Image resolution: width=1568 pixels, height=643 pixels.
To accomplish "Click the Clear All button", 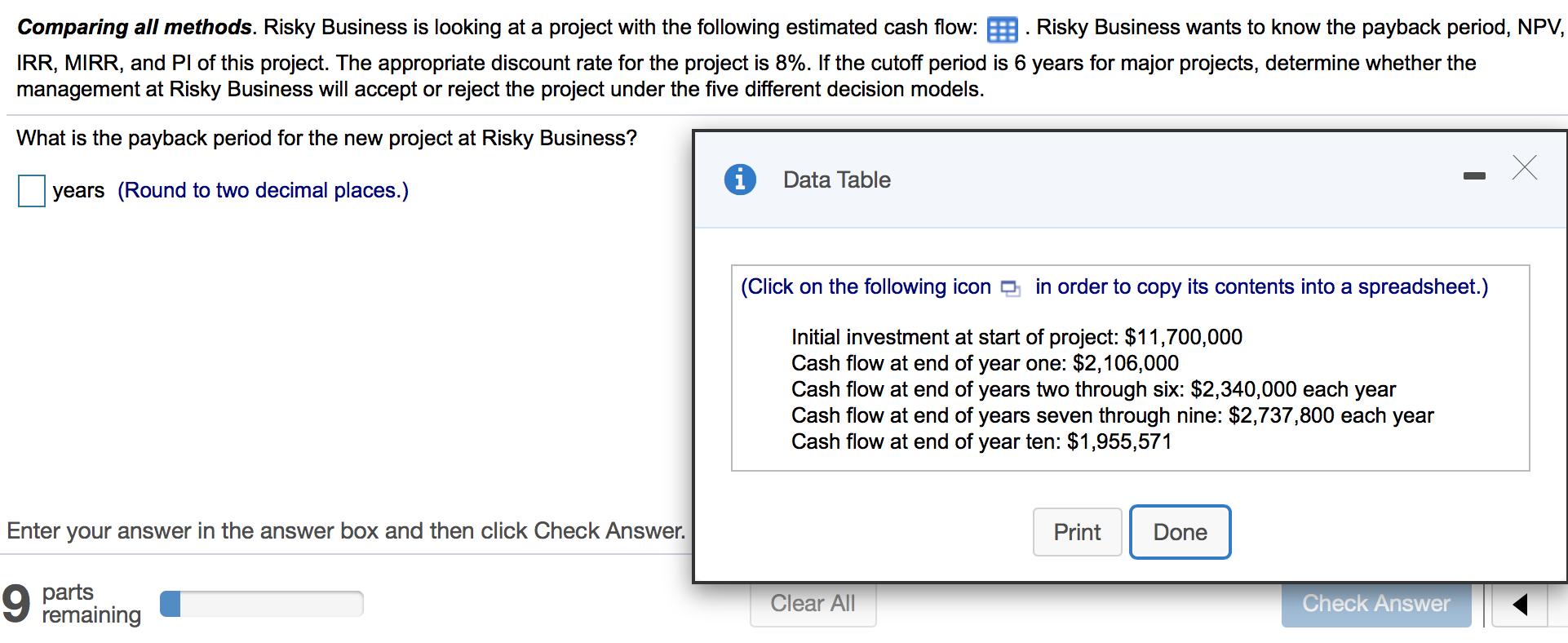I will click(813, 604).
